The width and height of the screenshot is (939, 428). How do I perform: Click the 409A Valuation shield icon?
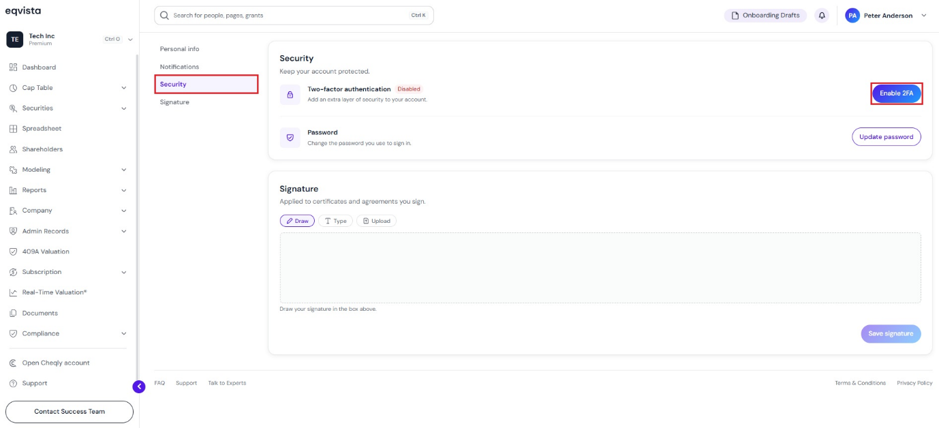(x=13, y=251)
